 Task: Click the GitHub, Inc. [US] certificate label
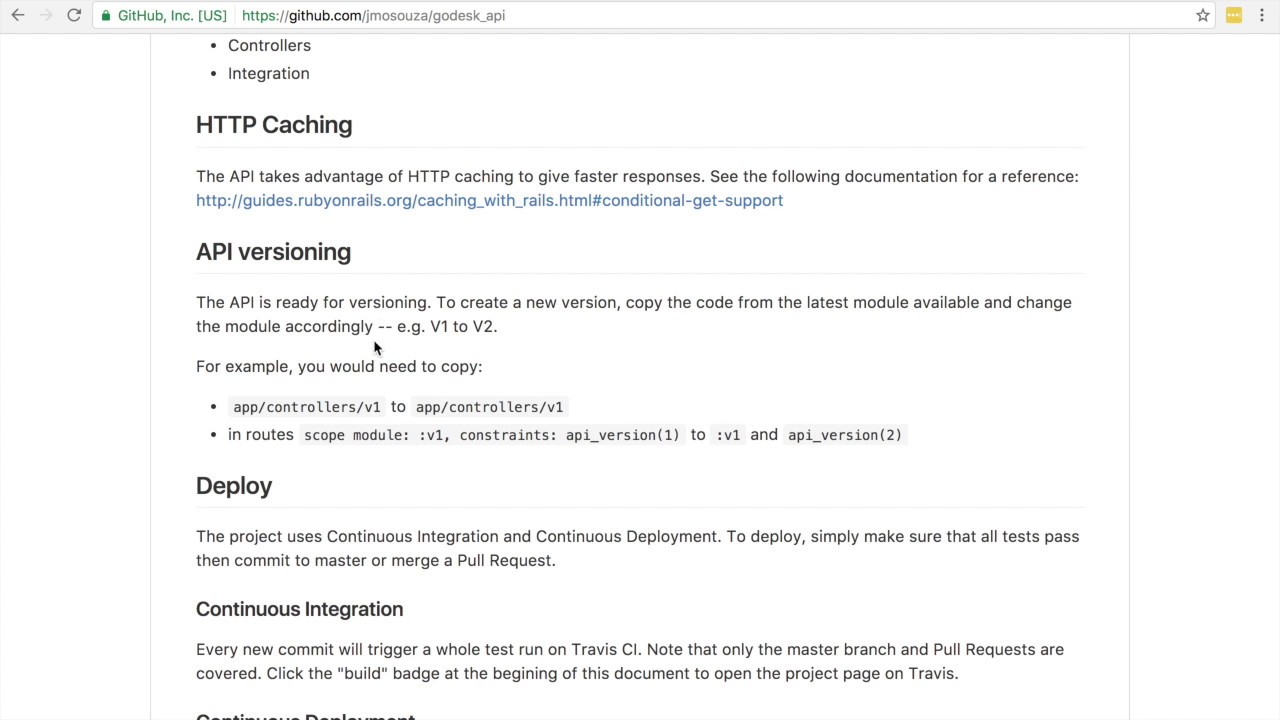coord(172,16)
